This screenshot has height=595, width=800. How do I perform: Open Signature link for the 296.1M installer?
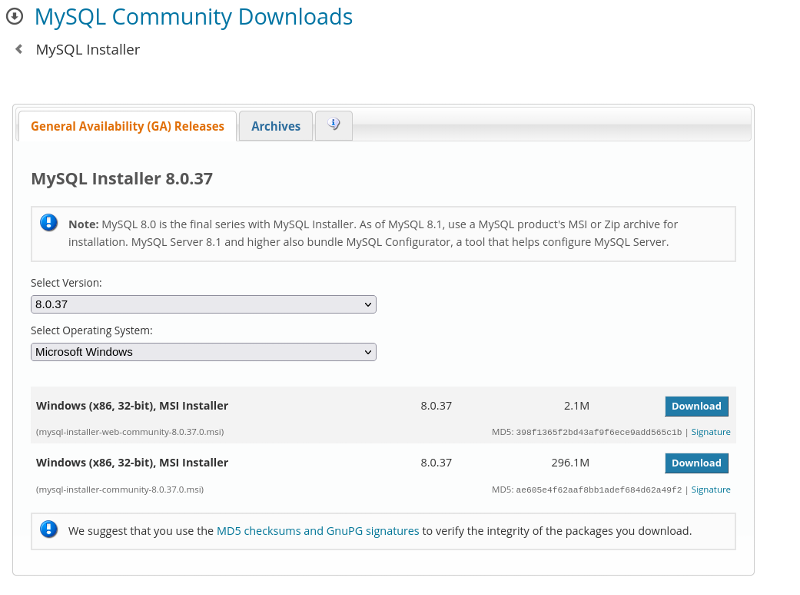711,490
